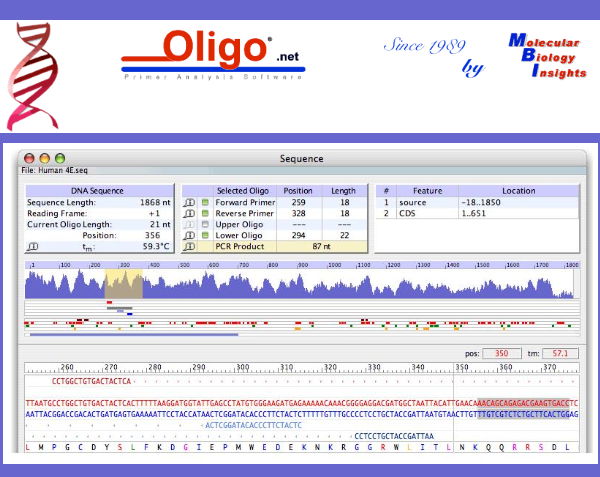Click the red CCTGGCTGTGACTACTCA forward primer sequence
Screen dimensions: 600x477
(x=92, y=381)
